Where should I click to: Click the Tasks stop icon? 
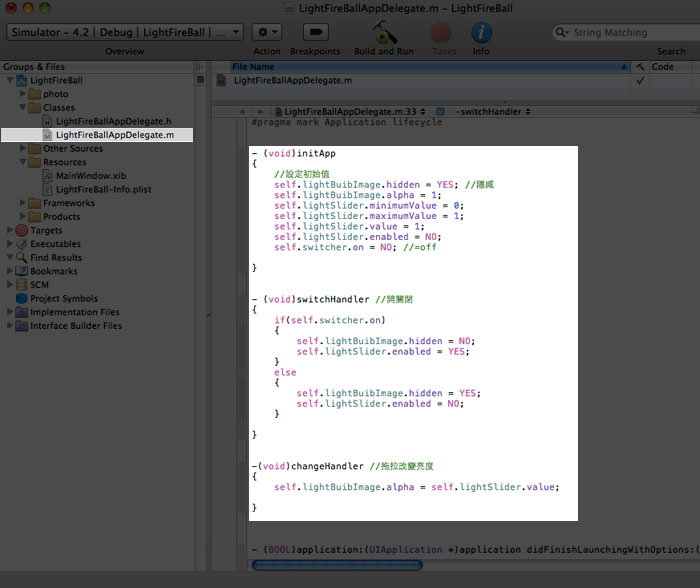pos(441,32)
